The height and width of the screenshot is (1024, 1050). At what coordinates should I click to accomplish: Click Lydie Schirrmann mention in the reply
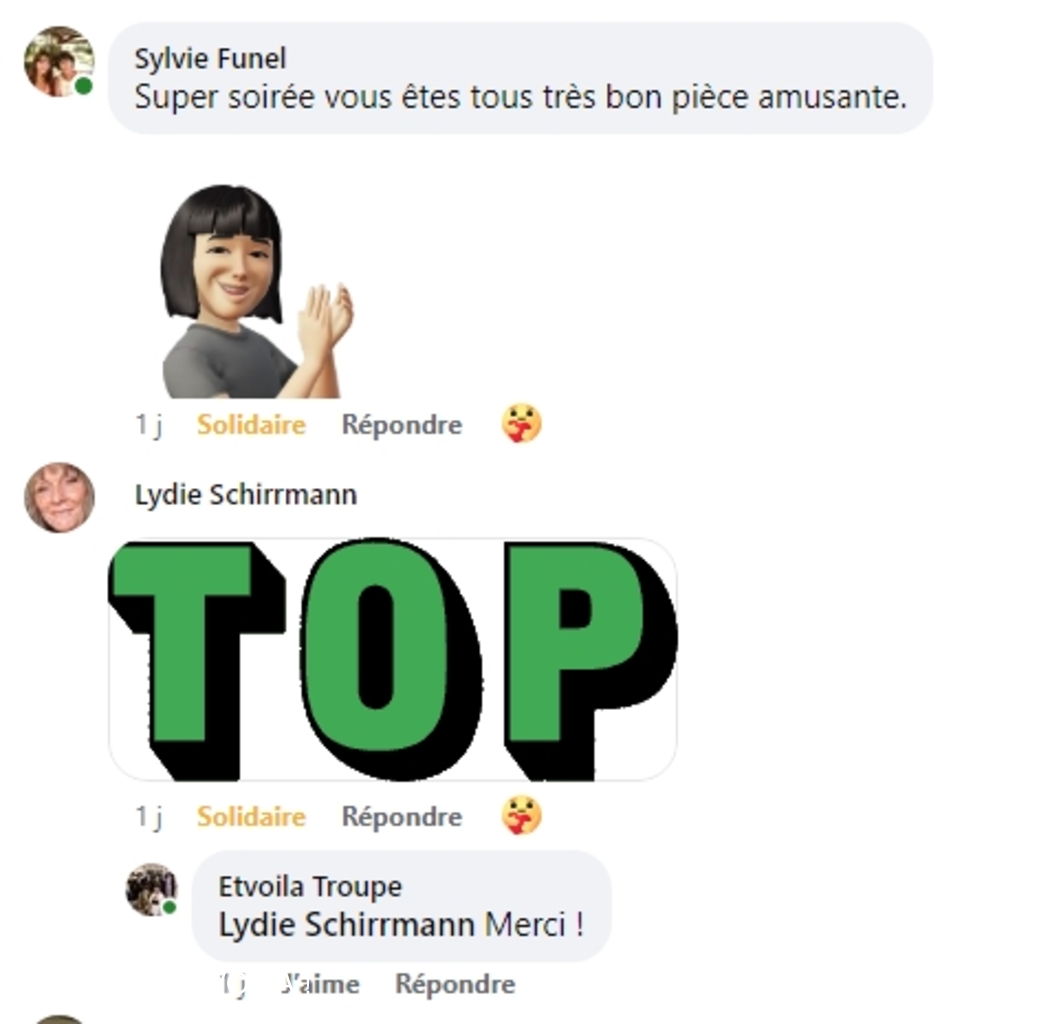click(347, 925)
